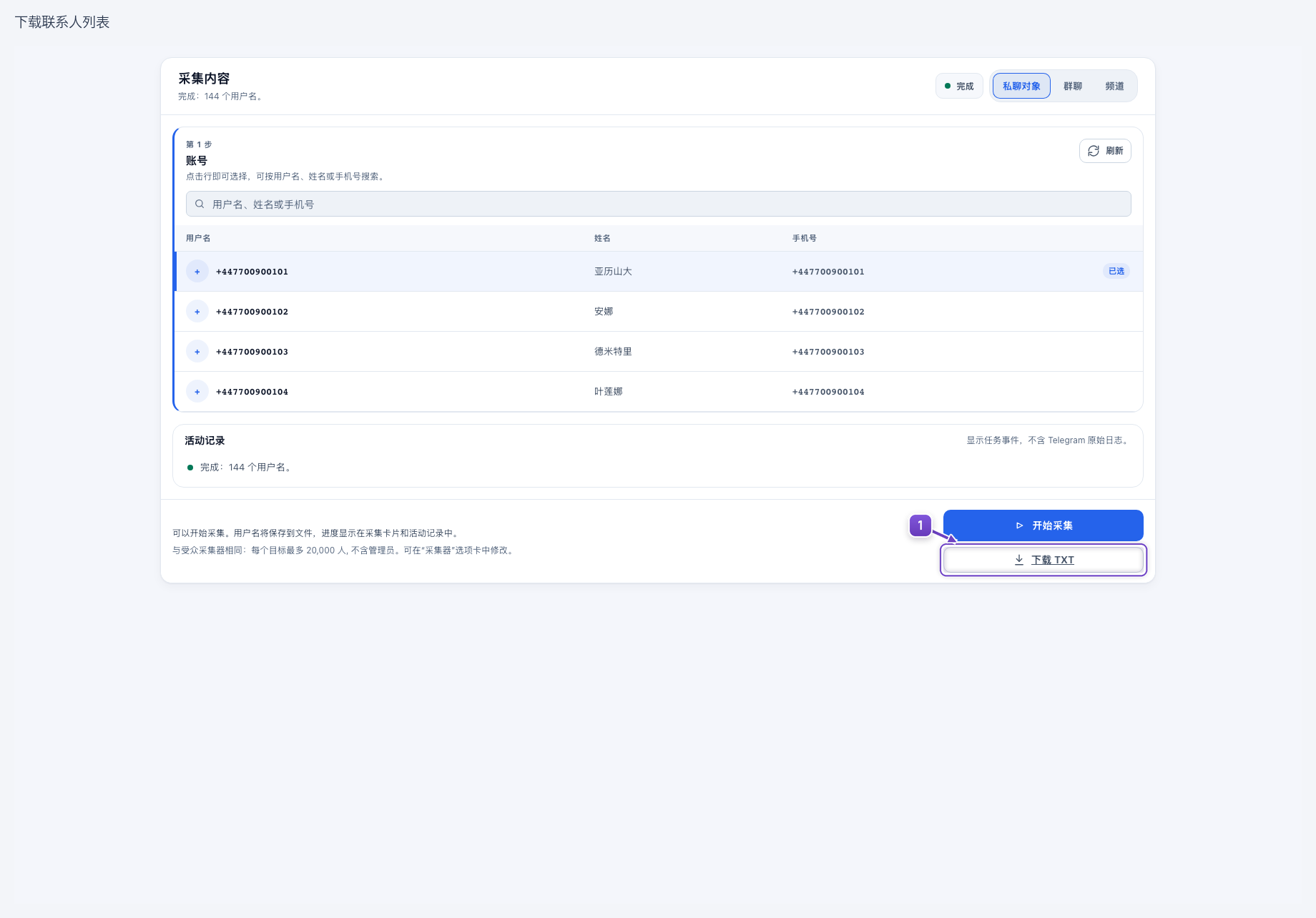Click the plus icon for +447700900104
Screen dimensions: 1316x918
[197, 392]
